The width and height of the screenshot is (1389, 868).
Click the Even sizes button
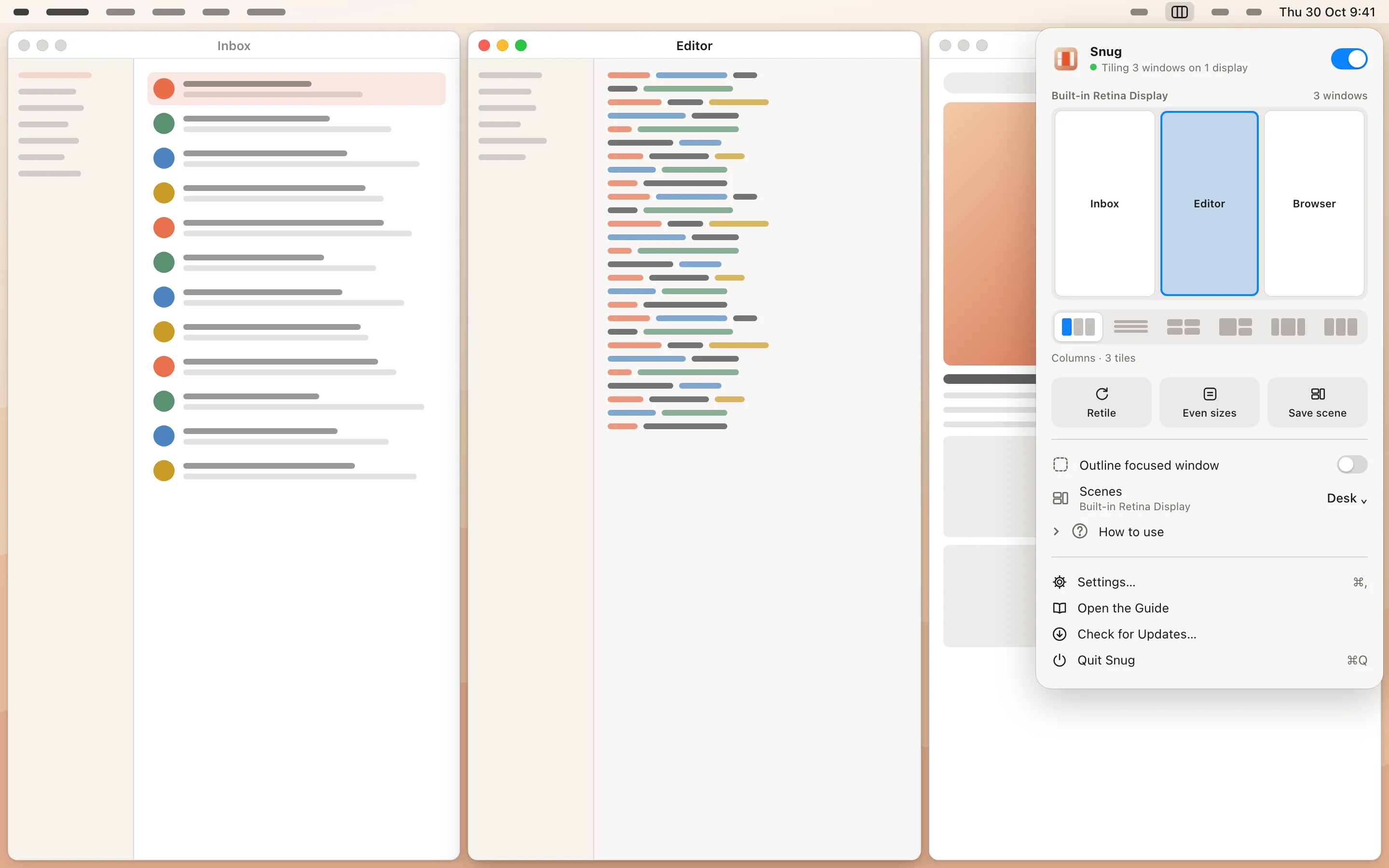(1210, 402)
